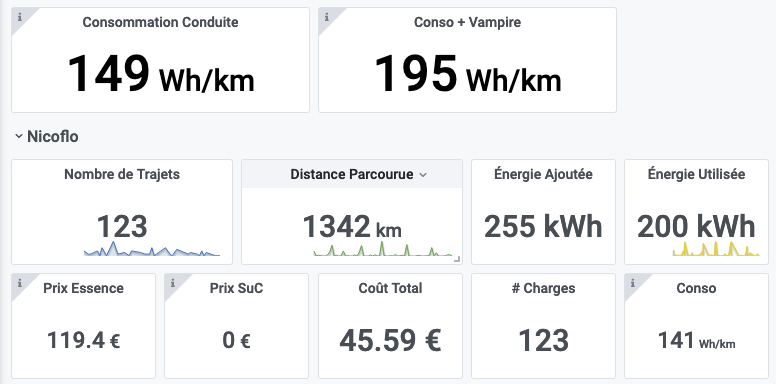The height and width of the screenshot is (384, 776).
Task: Open Distance Parcourue panel dropdown arrow
Action: tap(423, 175)
